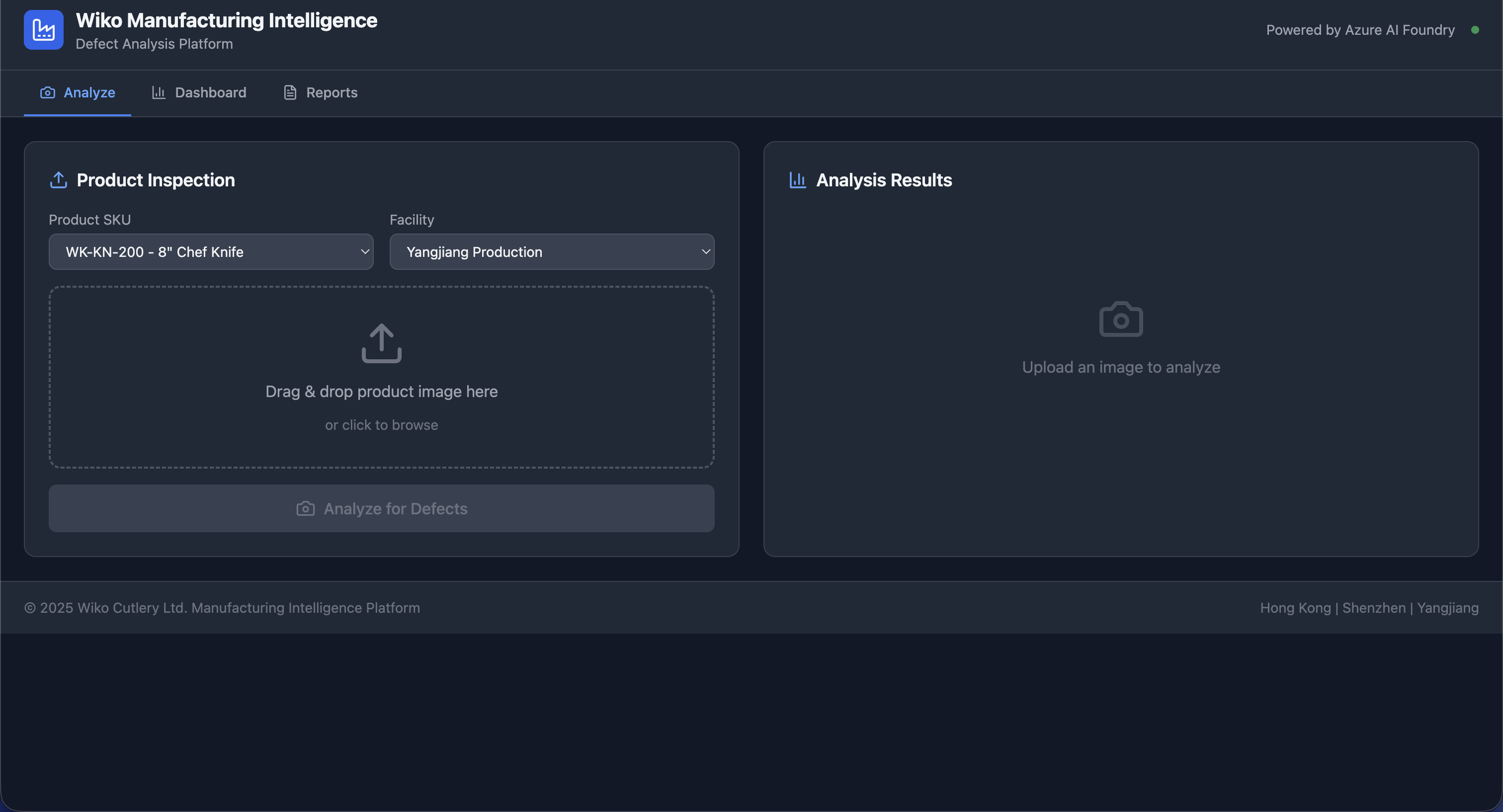Click the Powered by Azure AI Foundry text
This screenshot has height=812, width=1503.
point(1360,30)
